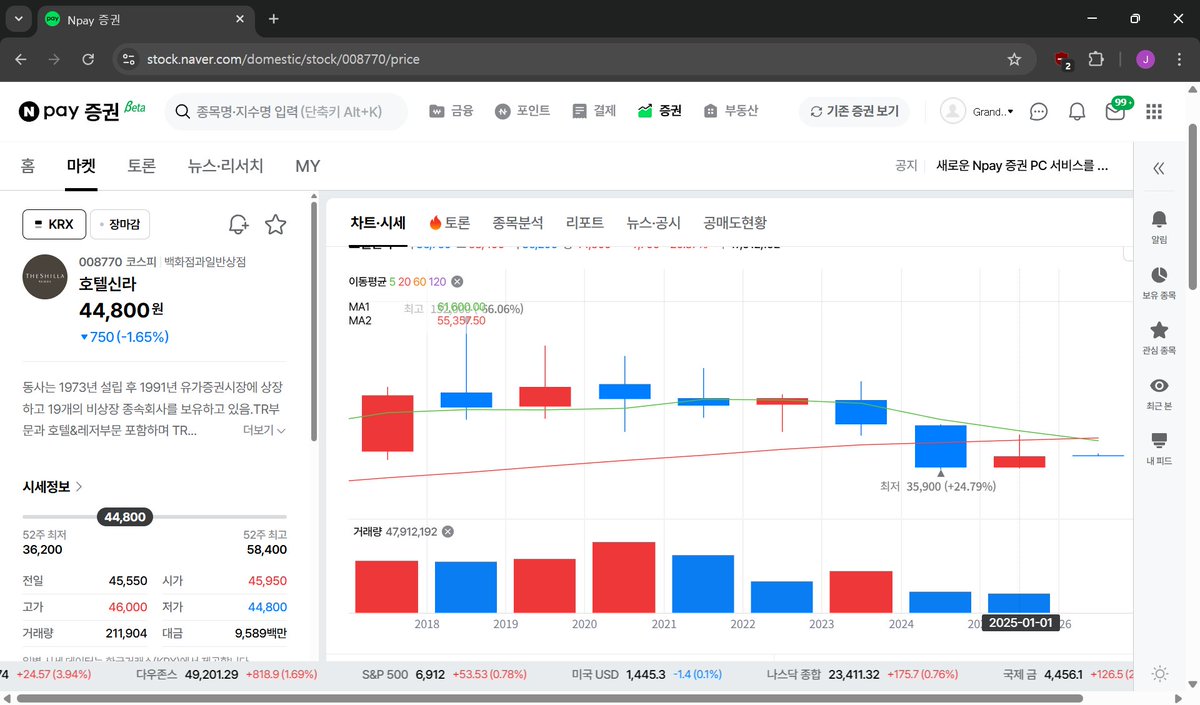Viewport: 1200px width, 705px height.
Task: Click the browser address bar URL
Action: point(283,59)
